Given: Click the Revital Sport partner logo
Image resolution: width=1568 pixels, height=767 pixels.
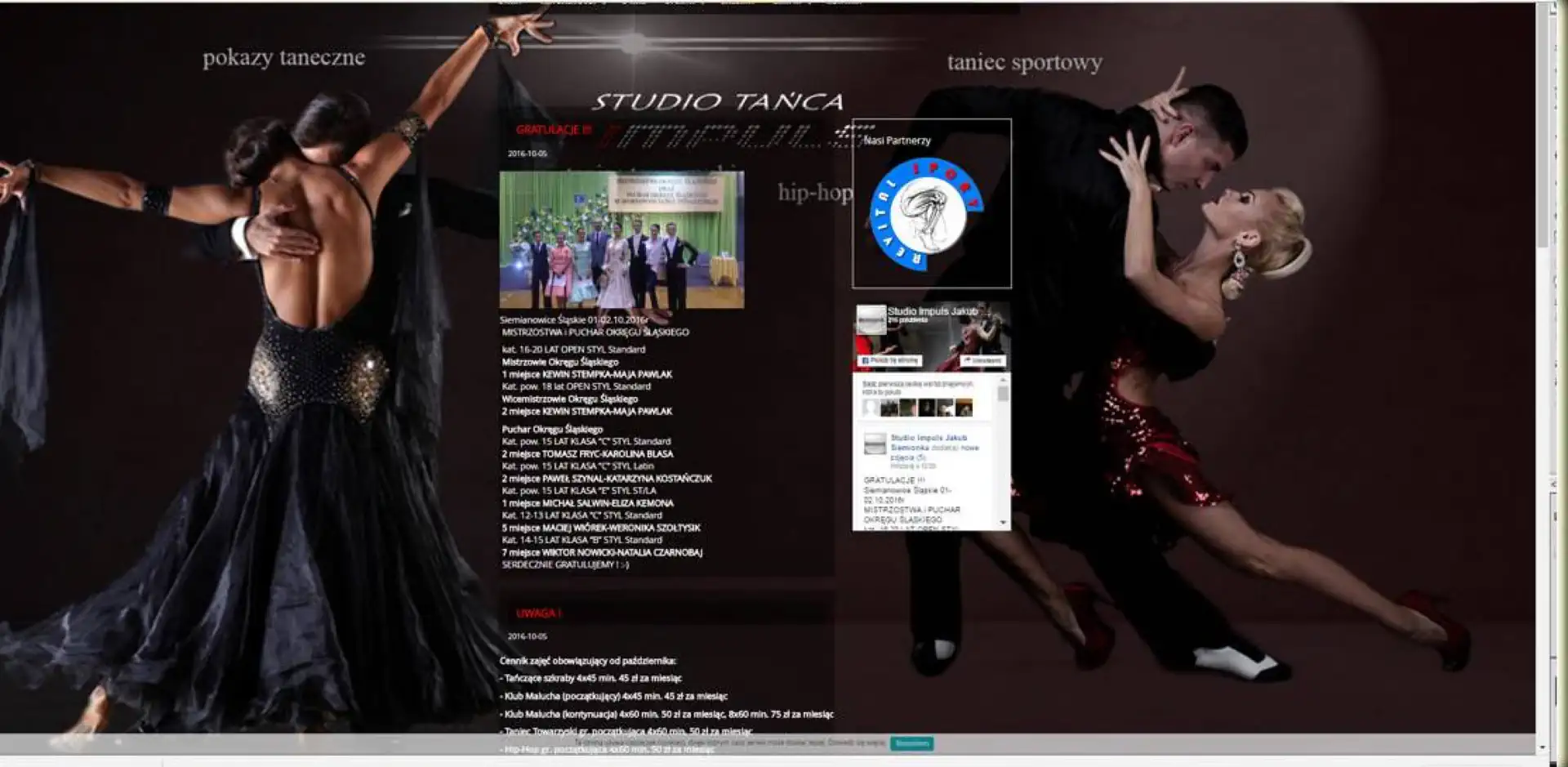Looking at the screenshot, I should 926,215.
